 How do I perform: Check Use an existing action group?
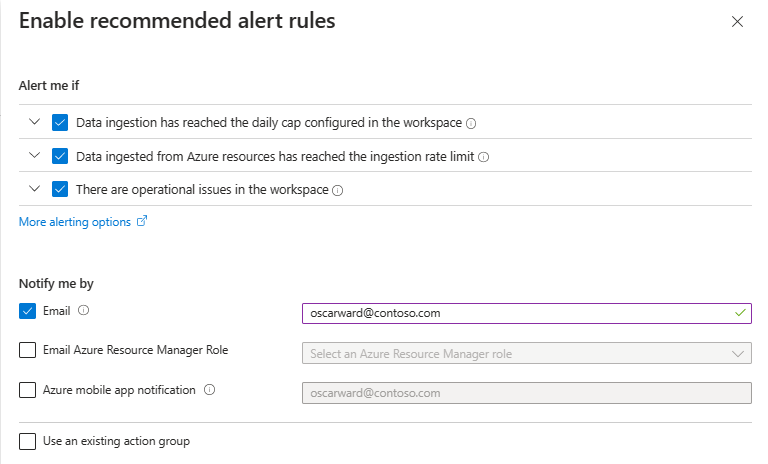pyautogui.click(x=27, y=441)
